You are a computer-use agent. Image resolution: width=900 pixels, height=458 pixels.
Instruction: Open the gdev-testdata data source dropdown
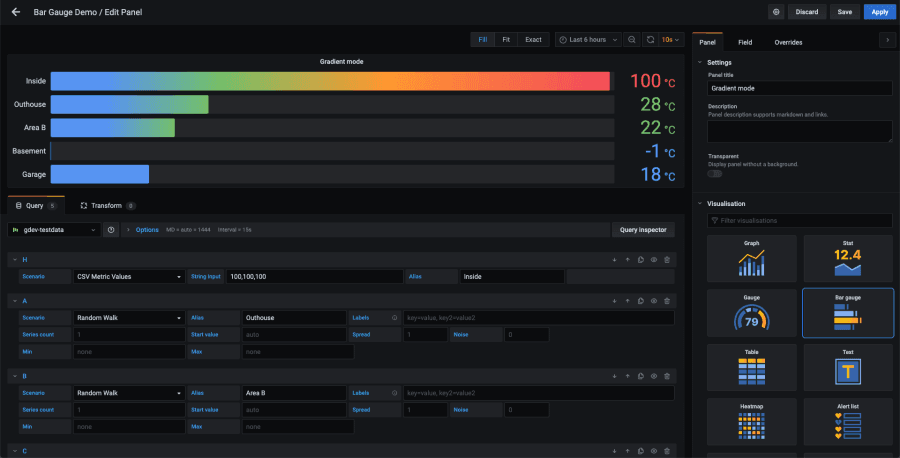[x=54, y=230]
